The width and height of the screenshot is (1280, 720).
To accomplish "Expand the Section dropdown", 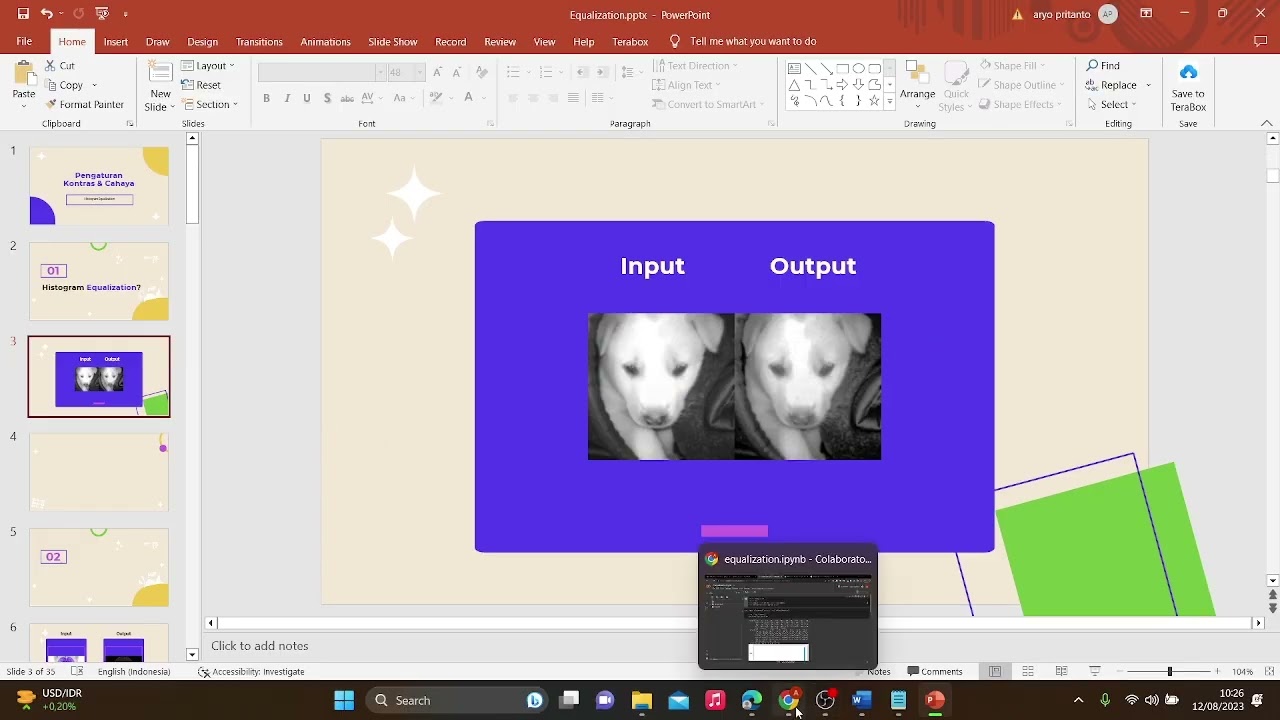I will click(x=209, y=104).
